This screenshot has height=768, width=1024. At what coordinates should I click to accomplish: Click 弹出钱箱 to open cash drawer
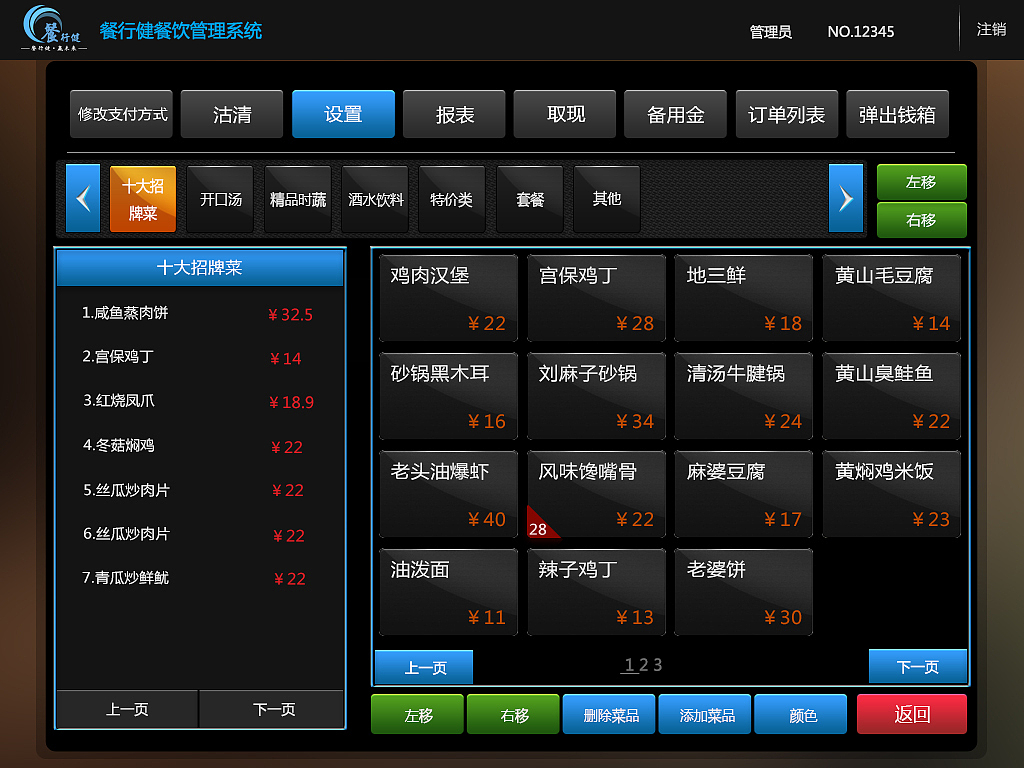897,114
